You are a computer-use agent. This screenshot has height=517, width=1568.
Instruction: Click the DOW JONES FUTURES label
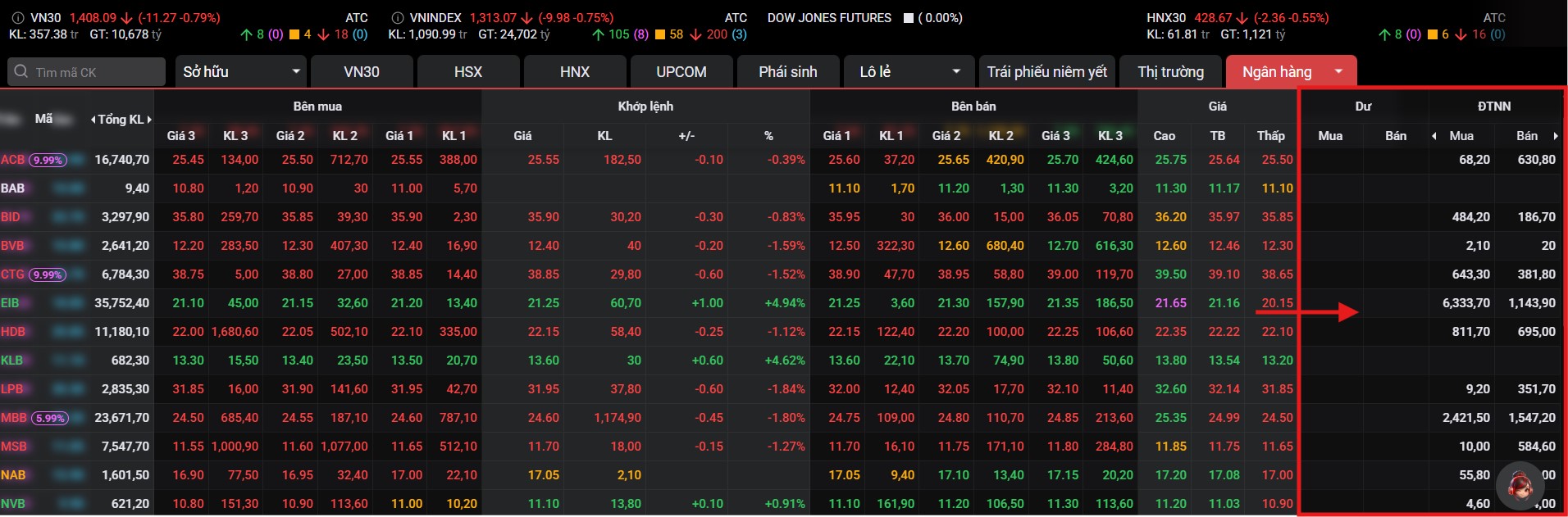click(829, 18)
